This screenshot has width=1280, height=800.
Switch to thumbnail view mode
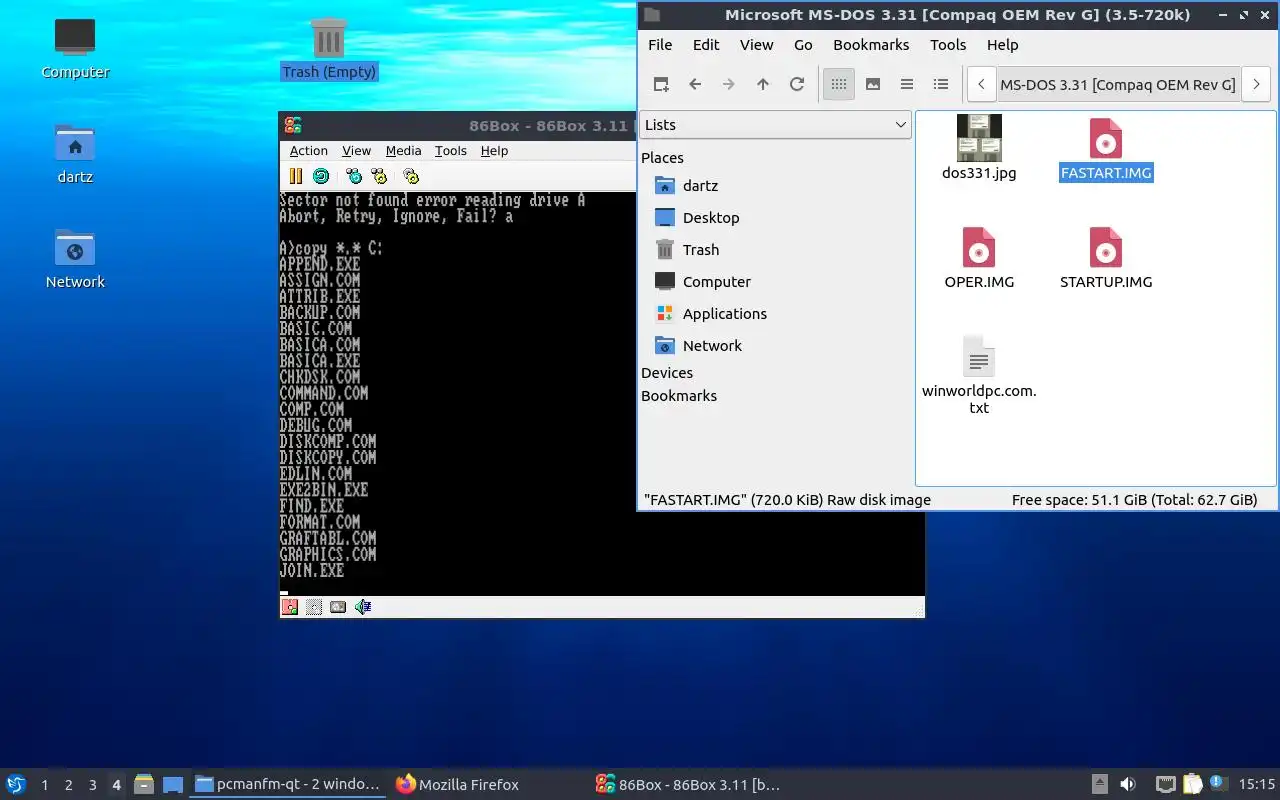coord(873,84)
